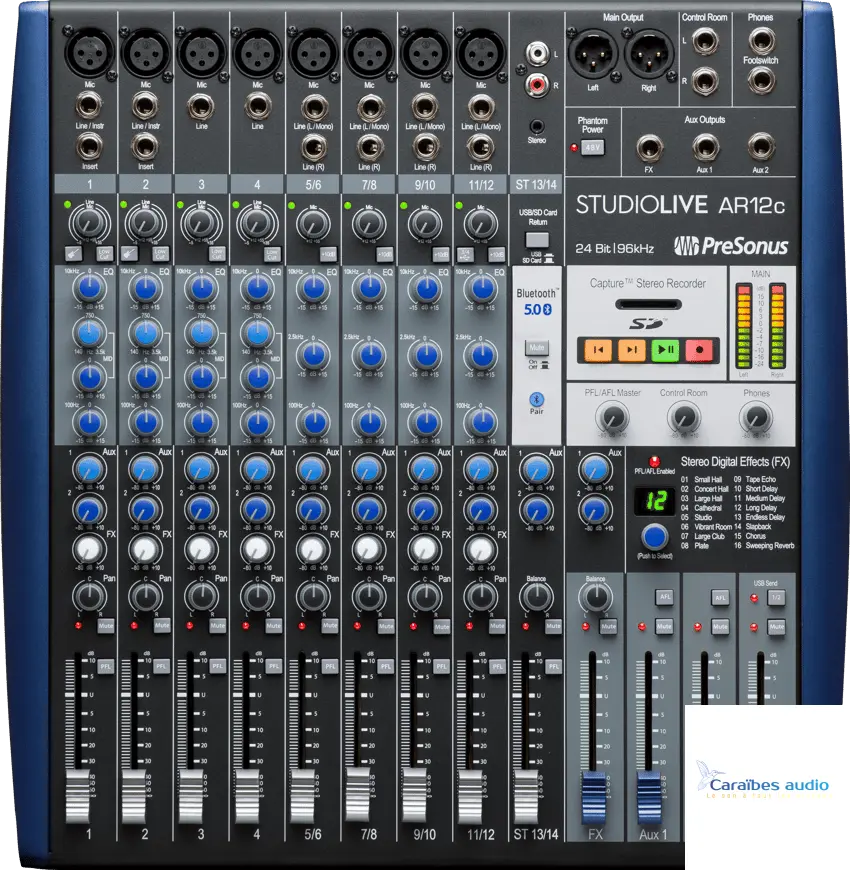Image resolution: width=850 pixels, height=870 pixels.
Task: Mute channel 7/8
Action: point(386,626)
